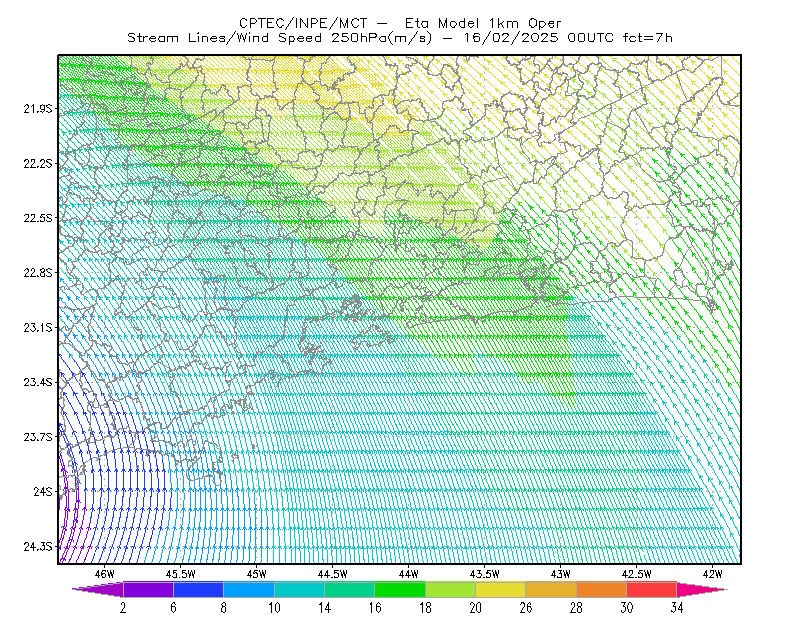Click the dark blue 6–8 legend swatch
Screen dimensions: 800x618
[x=198, y=589]
